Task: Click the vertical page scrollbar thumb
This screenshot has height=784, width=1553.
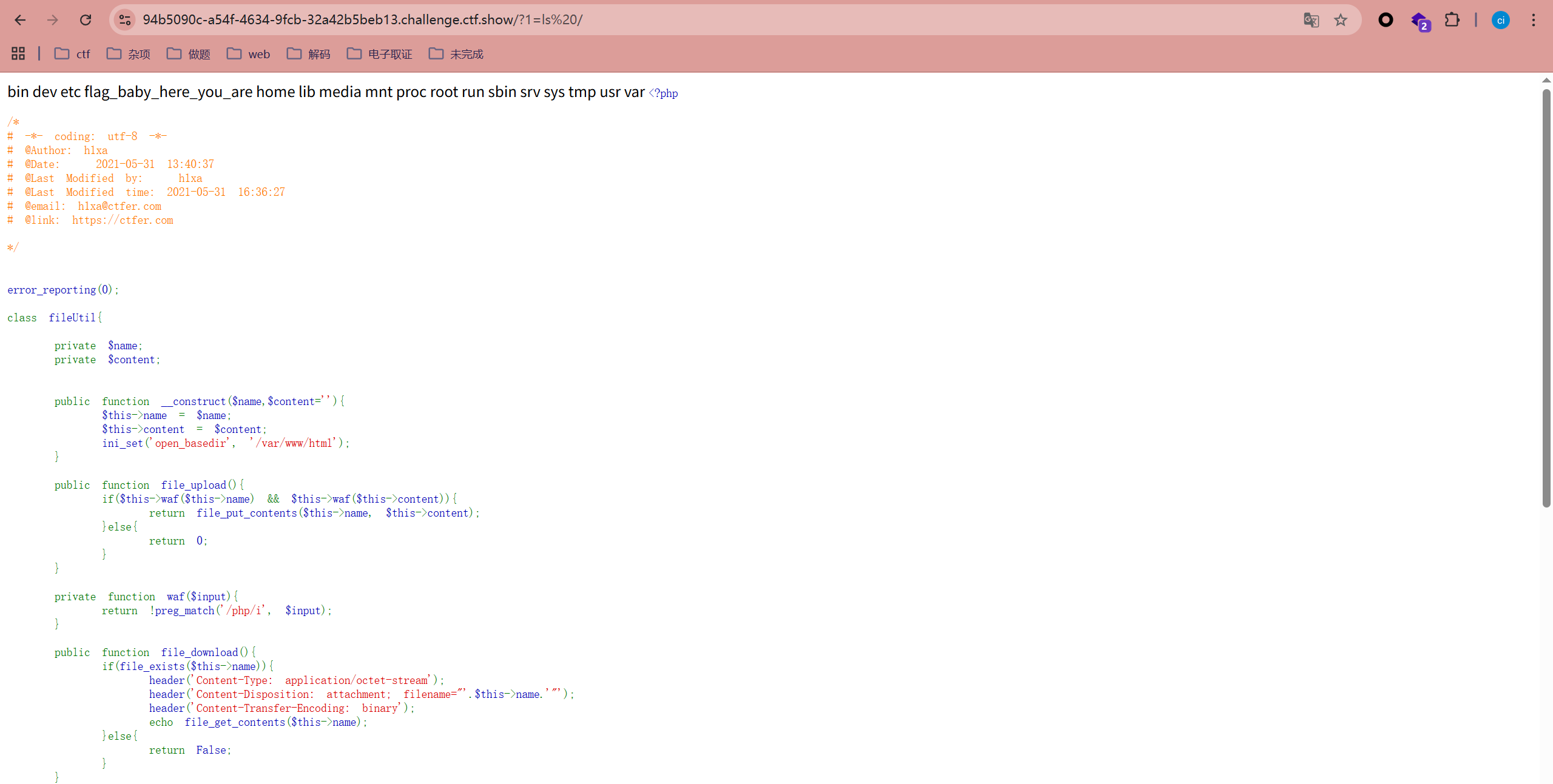Action: pyautogui.click(x=1546, y=297)
